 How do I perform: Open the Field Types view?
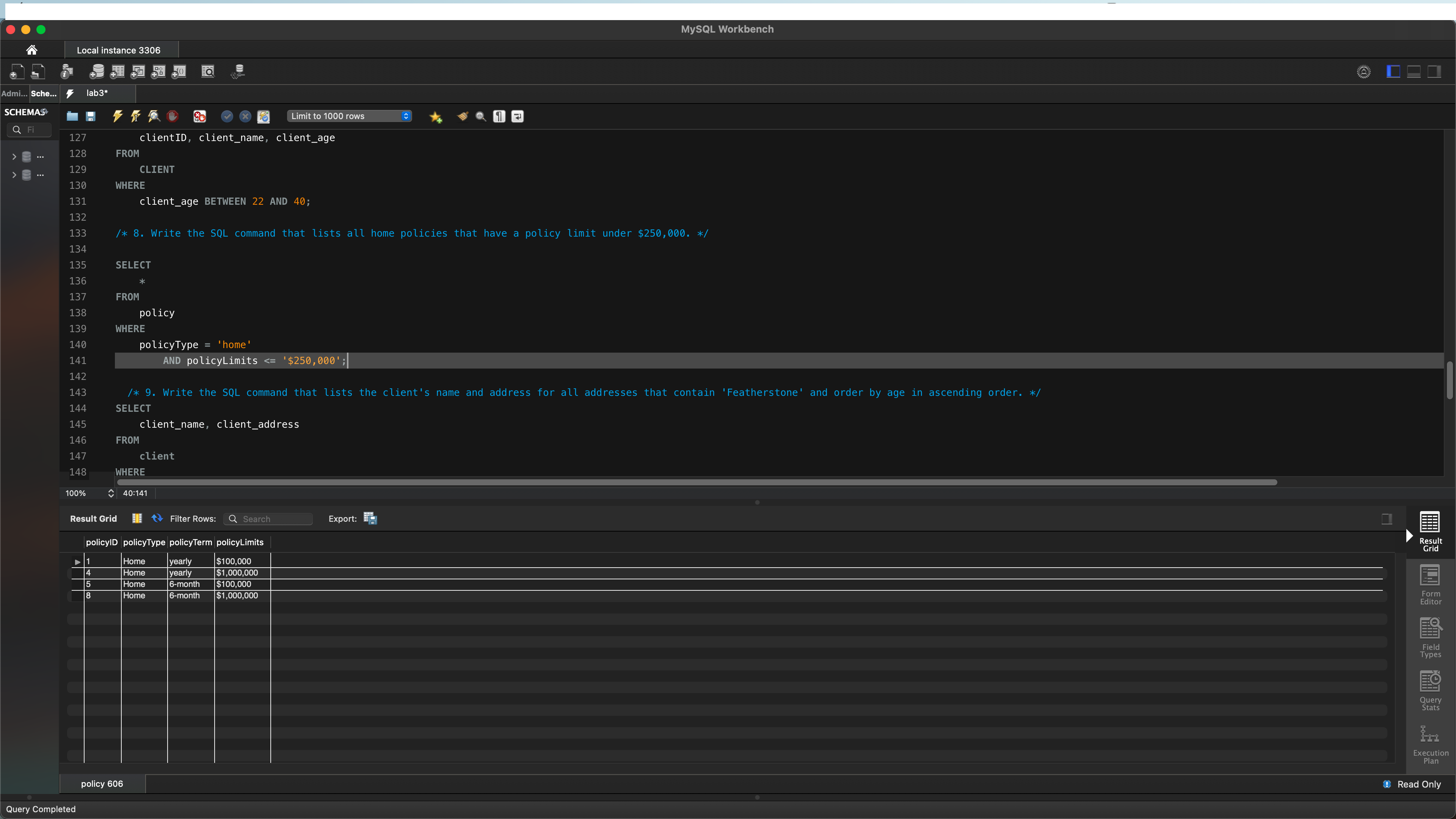(1430, 638)
